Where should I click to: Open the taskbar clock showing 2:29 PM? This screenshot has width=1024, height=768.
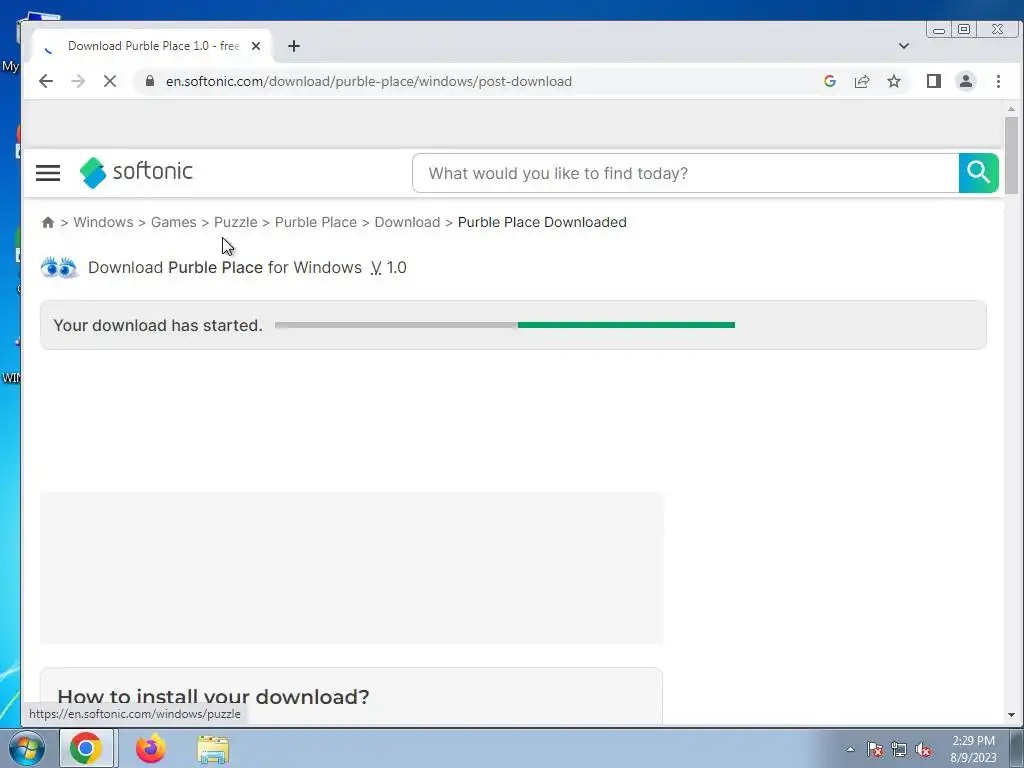click(x=973, y=749)
